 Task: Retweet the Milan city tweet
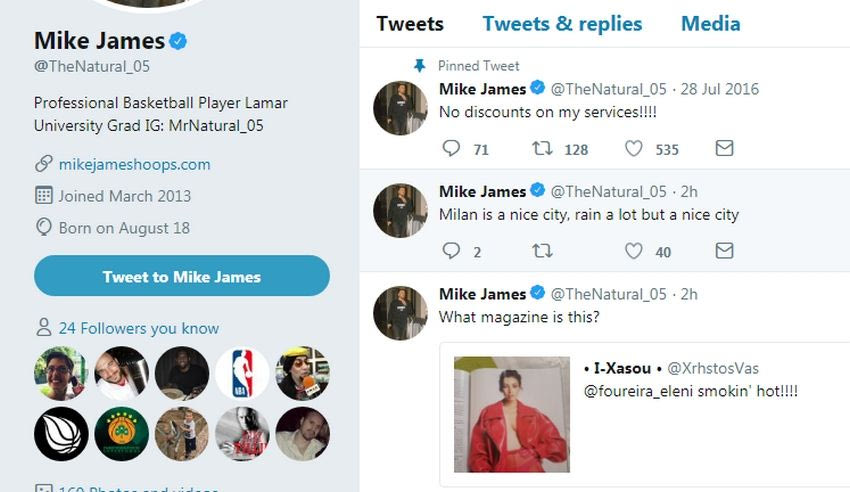pyautogui.click(x=542, y=251)
